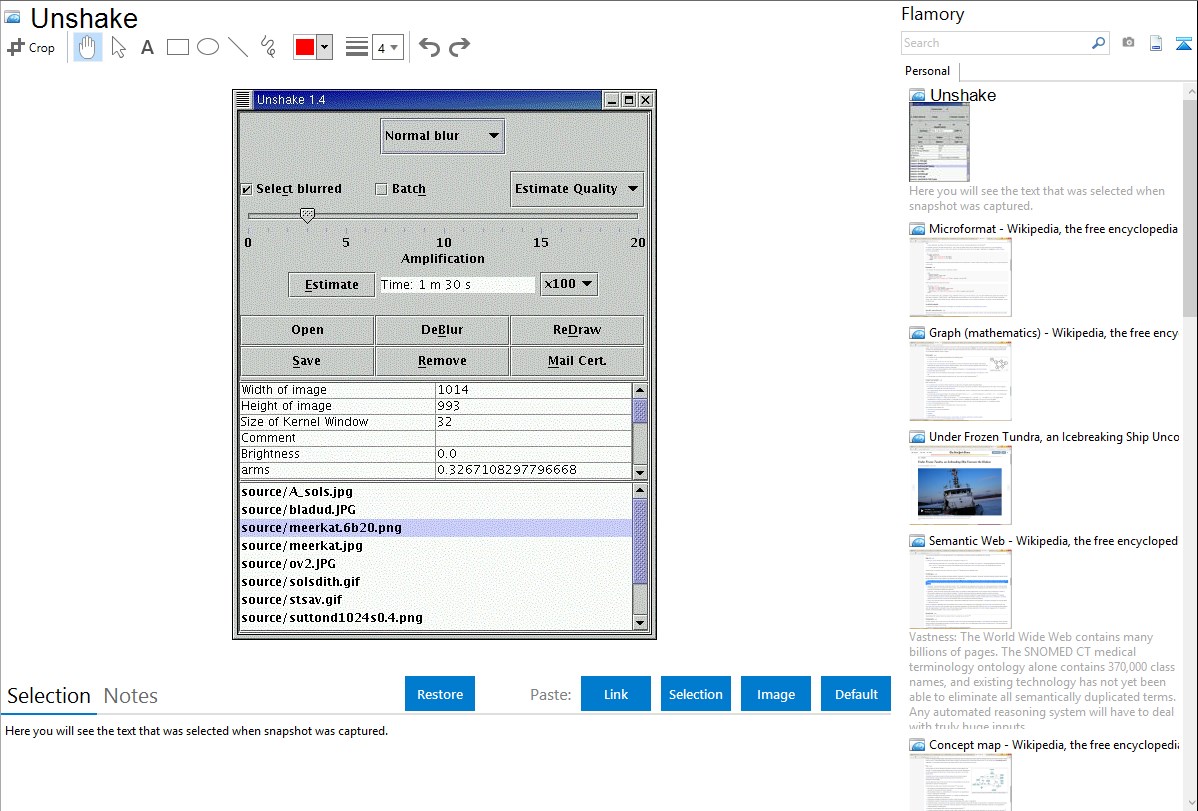Select the ellipse shape tool
Viewport: 1198px width, 811px height.
pos(208,47)
